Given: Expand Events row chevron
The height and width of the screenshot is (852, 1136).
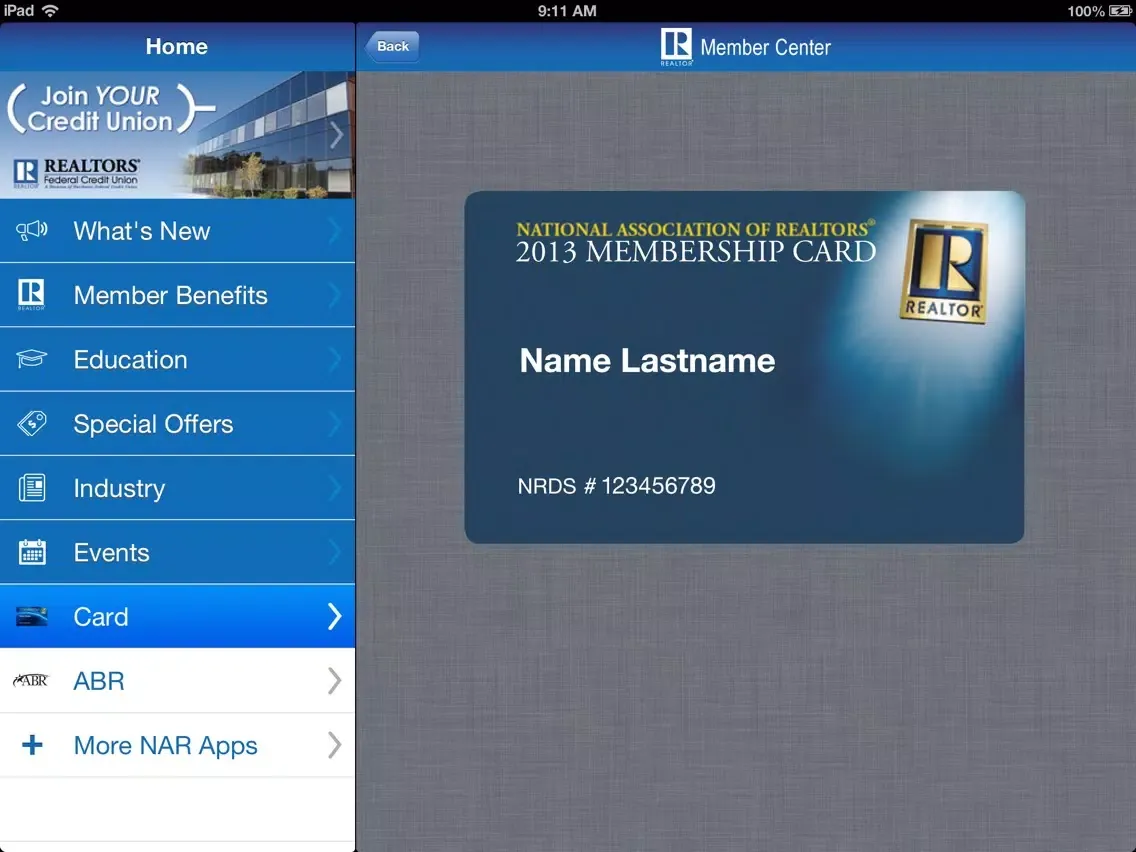Looking at the screenshot, I should pyautogui.click(x=334, y=552).
